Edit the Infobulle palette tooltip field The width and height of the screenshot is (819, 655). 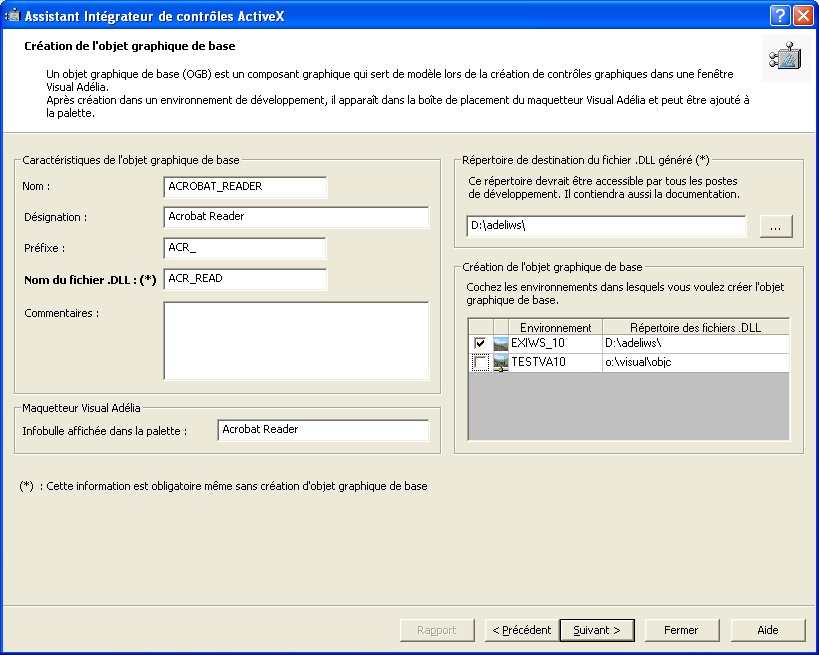pos(322,430)
